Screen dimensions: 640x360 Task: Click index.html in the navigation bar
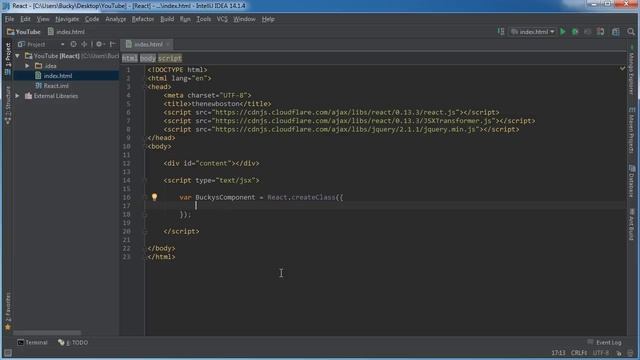tap(66, 31)
